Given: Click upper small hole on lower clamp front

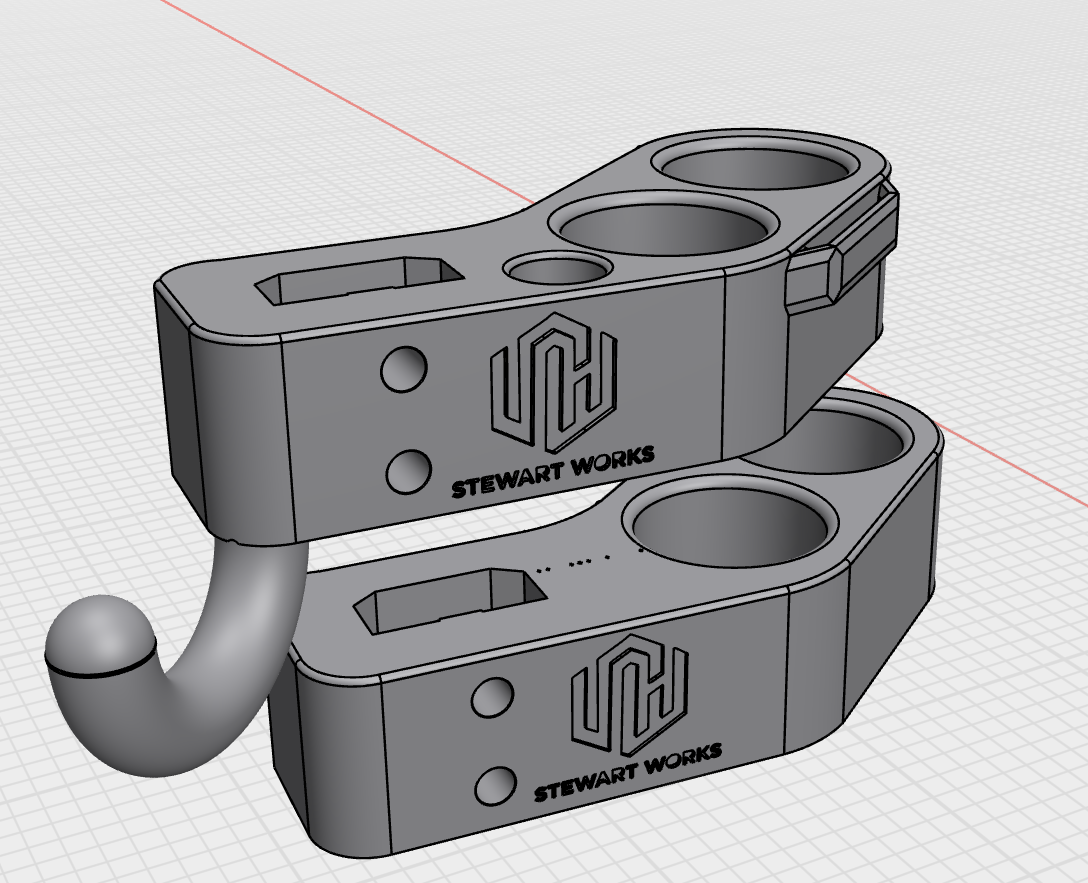Looking at the screenshot, I should (x=493, y=696).
